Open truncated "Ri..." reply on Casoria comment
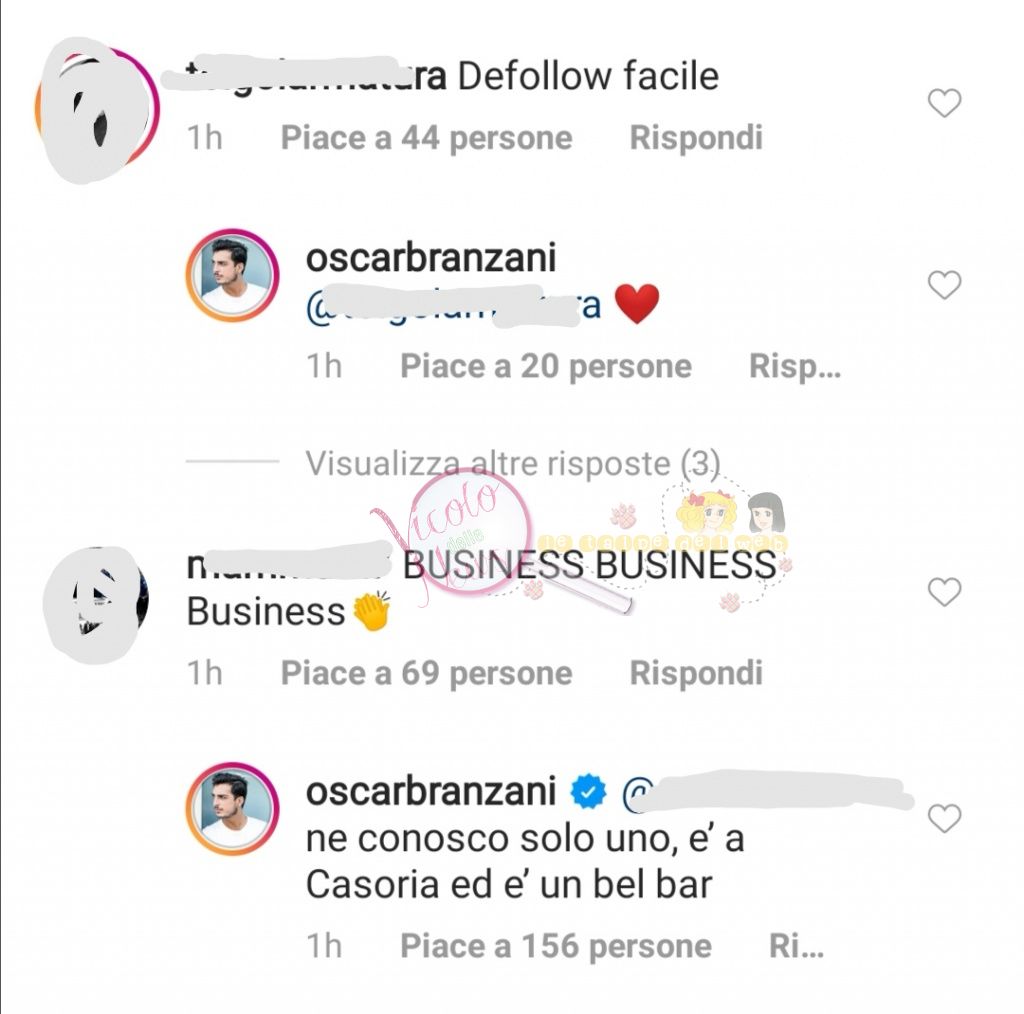The image size is (1024, 1014). pos(796,946)
